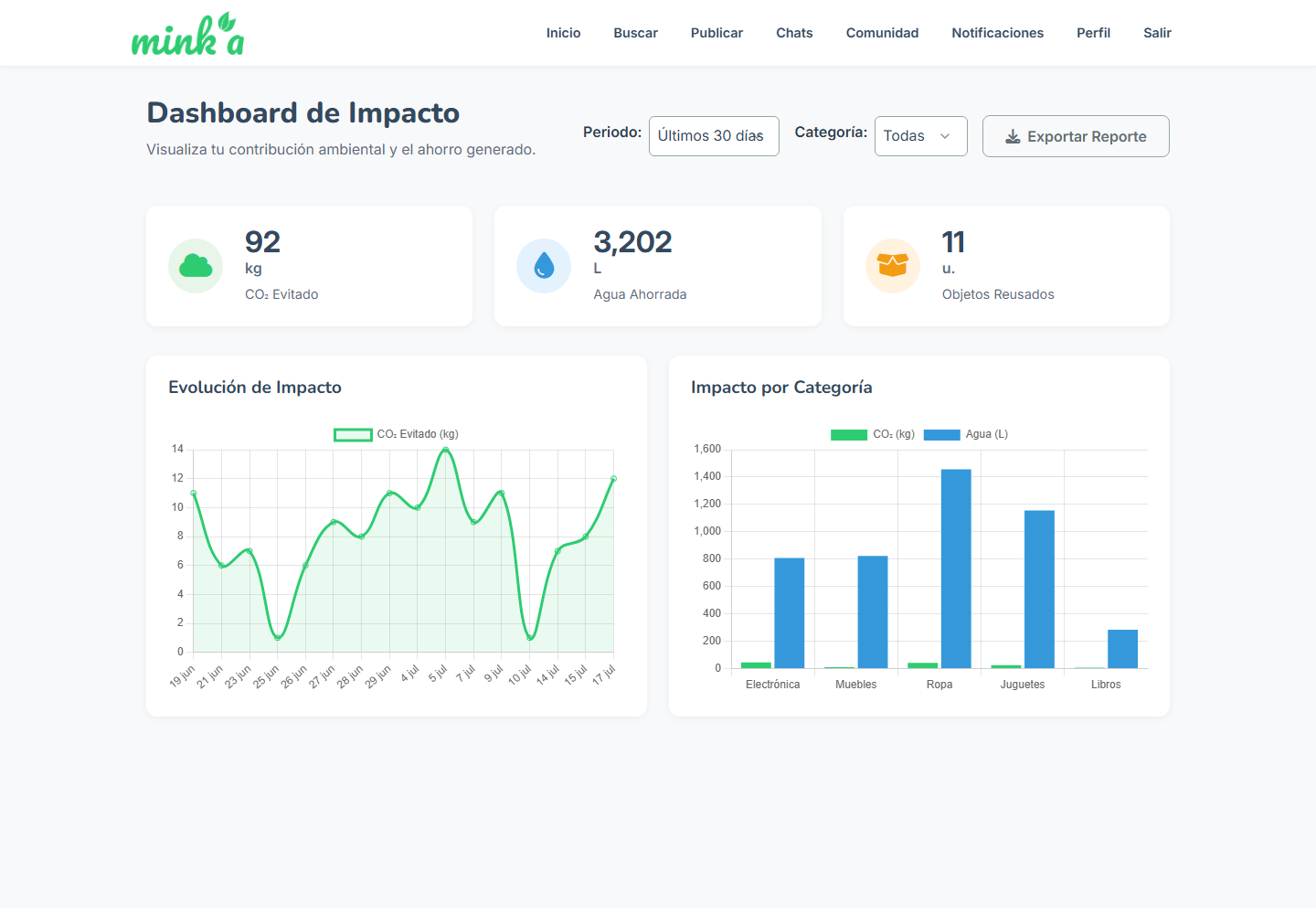Go to Perfil

(1094, 33)
